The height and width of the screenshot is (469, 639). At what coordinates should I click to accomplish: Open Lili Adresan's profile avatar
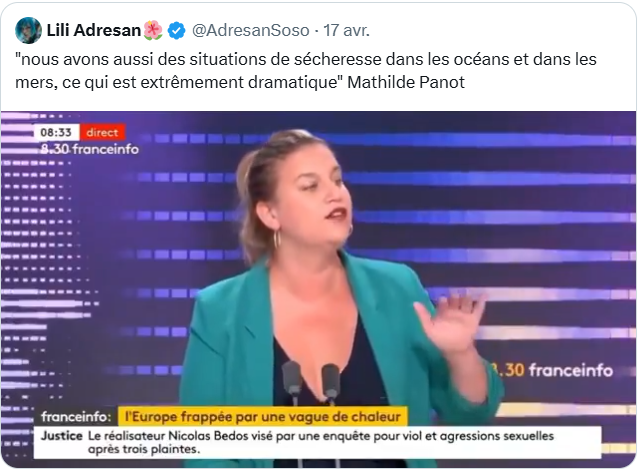(x=28, y=30)
